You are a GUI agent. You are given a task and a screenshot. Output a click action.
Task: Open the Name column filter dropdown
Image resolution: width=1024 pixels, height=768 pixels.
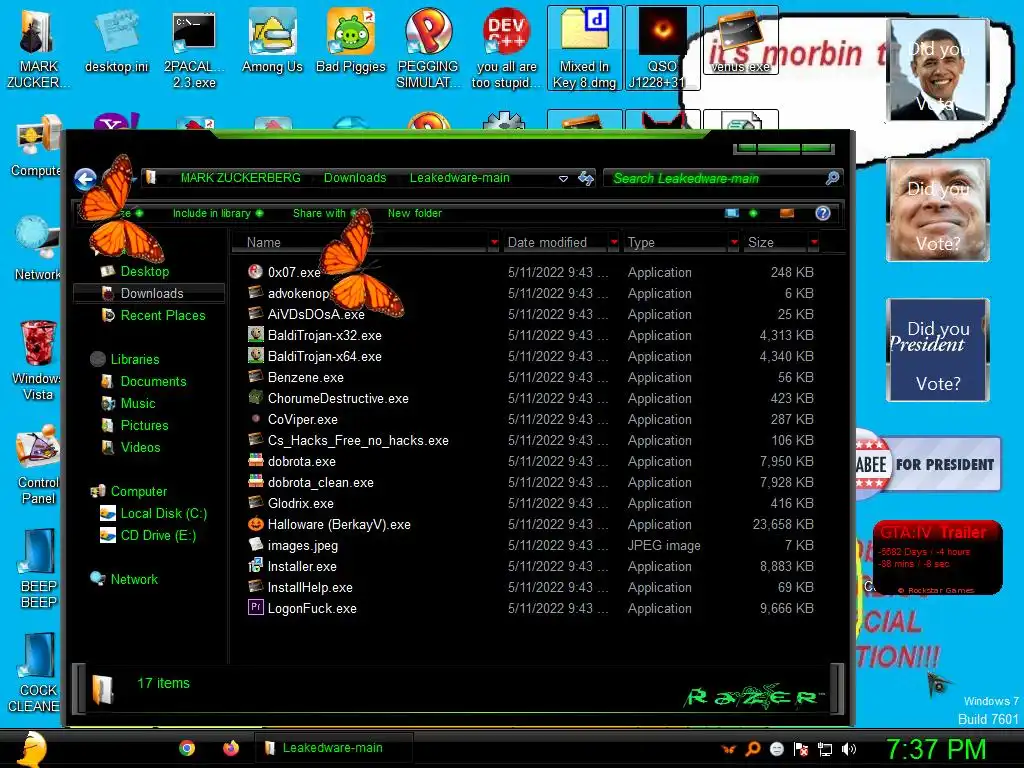pos(494,242)
